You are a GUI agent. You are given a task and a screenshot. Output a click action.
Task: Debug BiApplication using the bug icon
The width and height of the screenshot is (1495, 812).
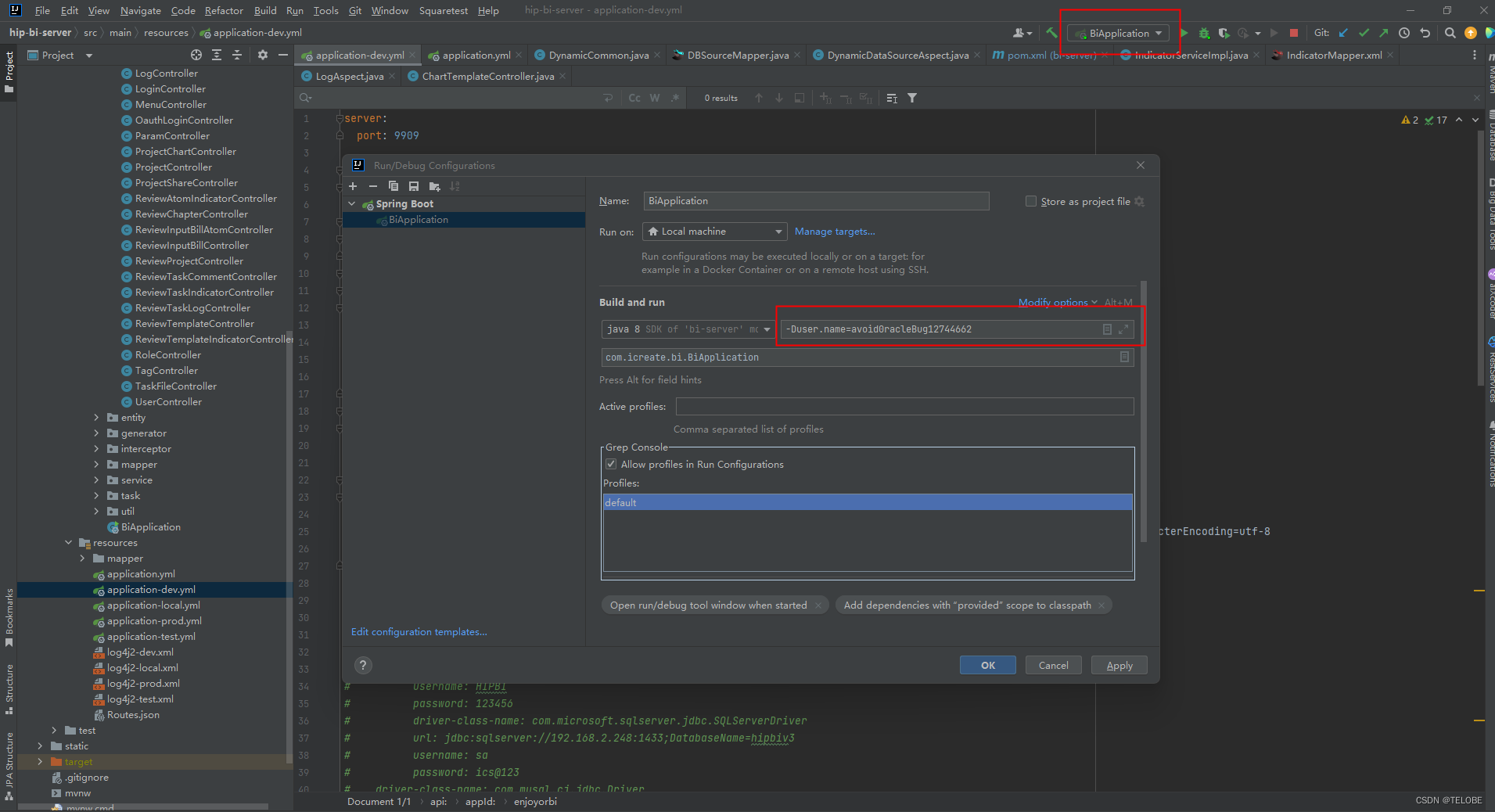(x=1204, y=33)
